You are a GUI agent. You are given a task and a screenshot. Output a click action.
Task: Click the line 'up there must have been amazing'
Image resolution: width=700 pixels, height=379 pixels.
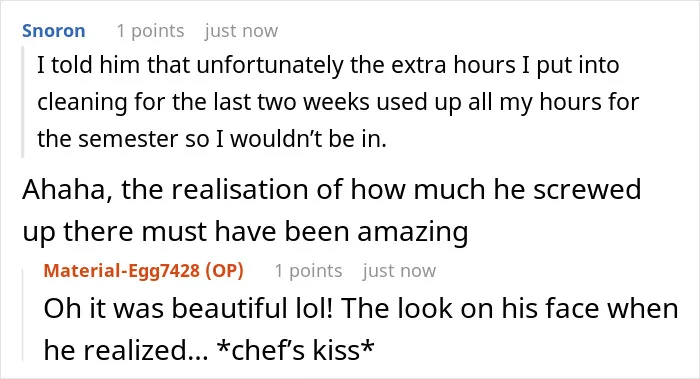coord(245,232)
